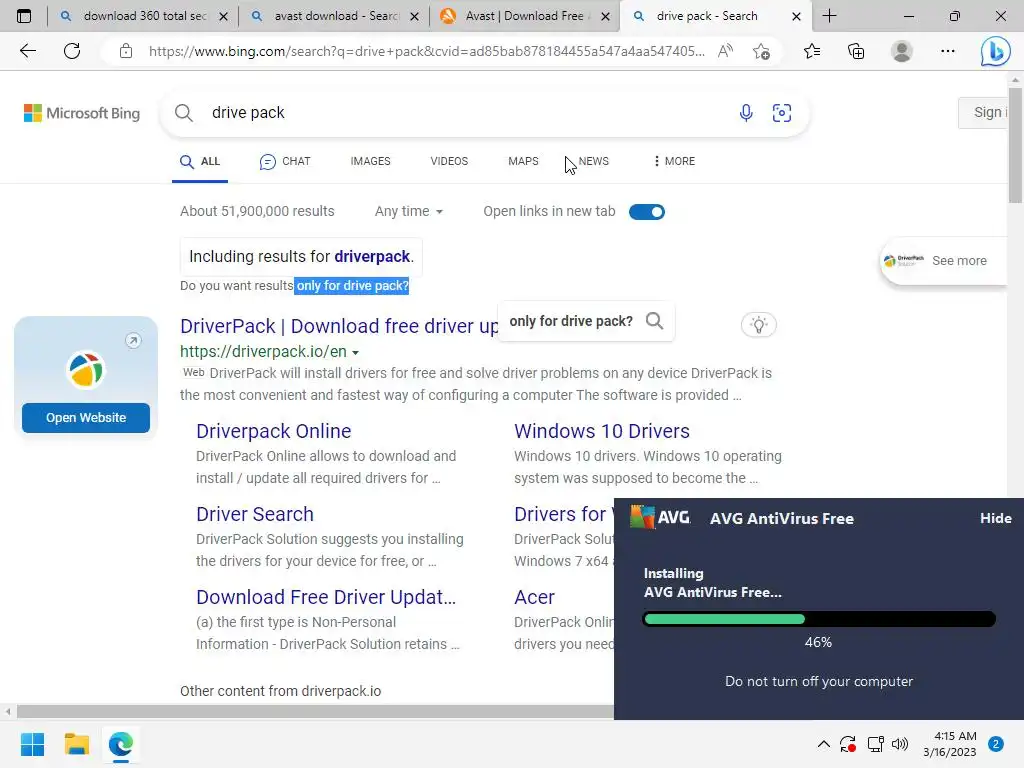Image resolution: width=1024 pixels, height=768 pixels.
Task: Reload the page with the refresh icon
Action: (72, 51)
